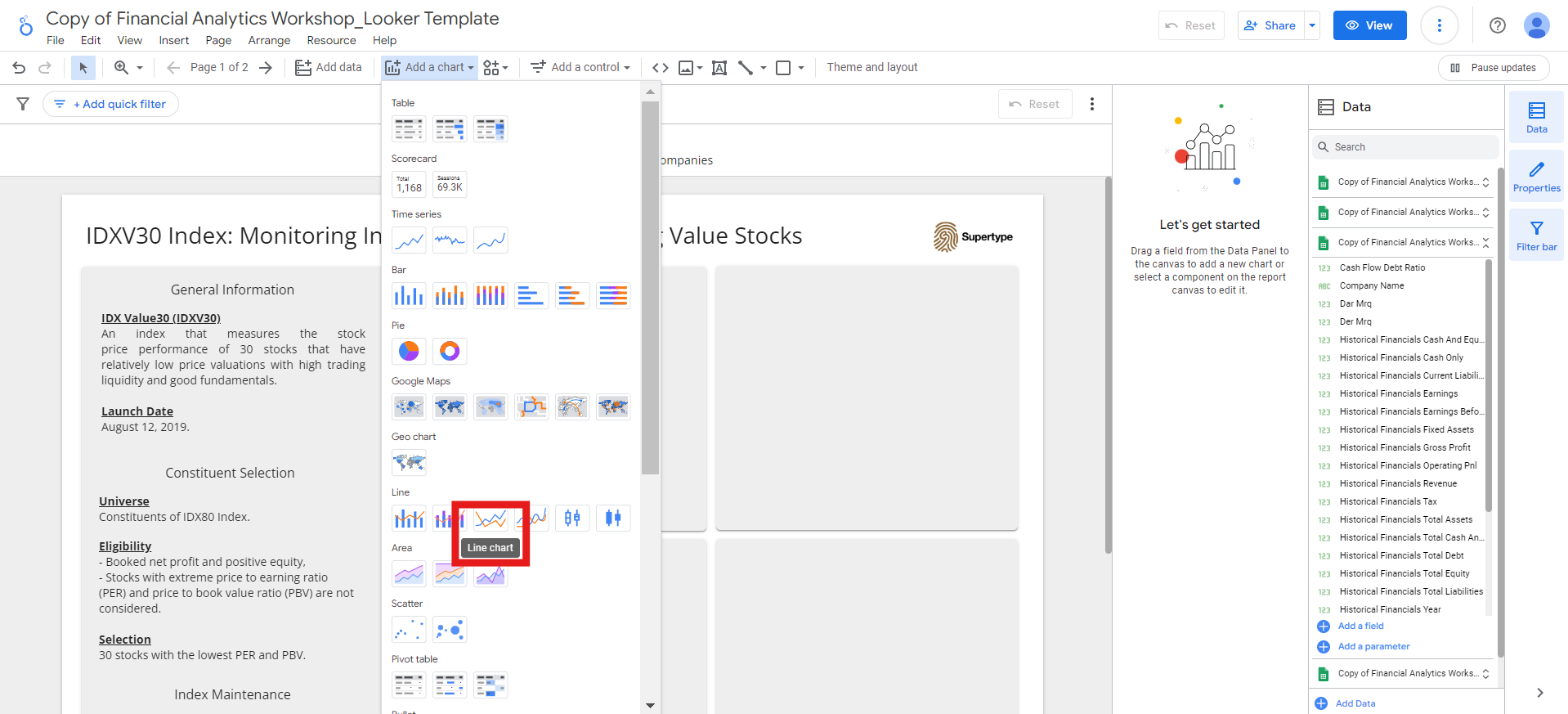The image size is (1568, 714).
Task: Collapse the third Copy of Financial Analytics data source
Action: click(x=1485, y=243)
